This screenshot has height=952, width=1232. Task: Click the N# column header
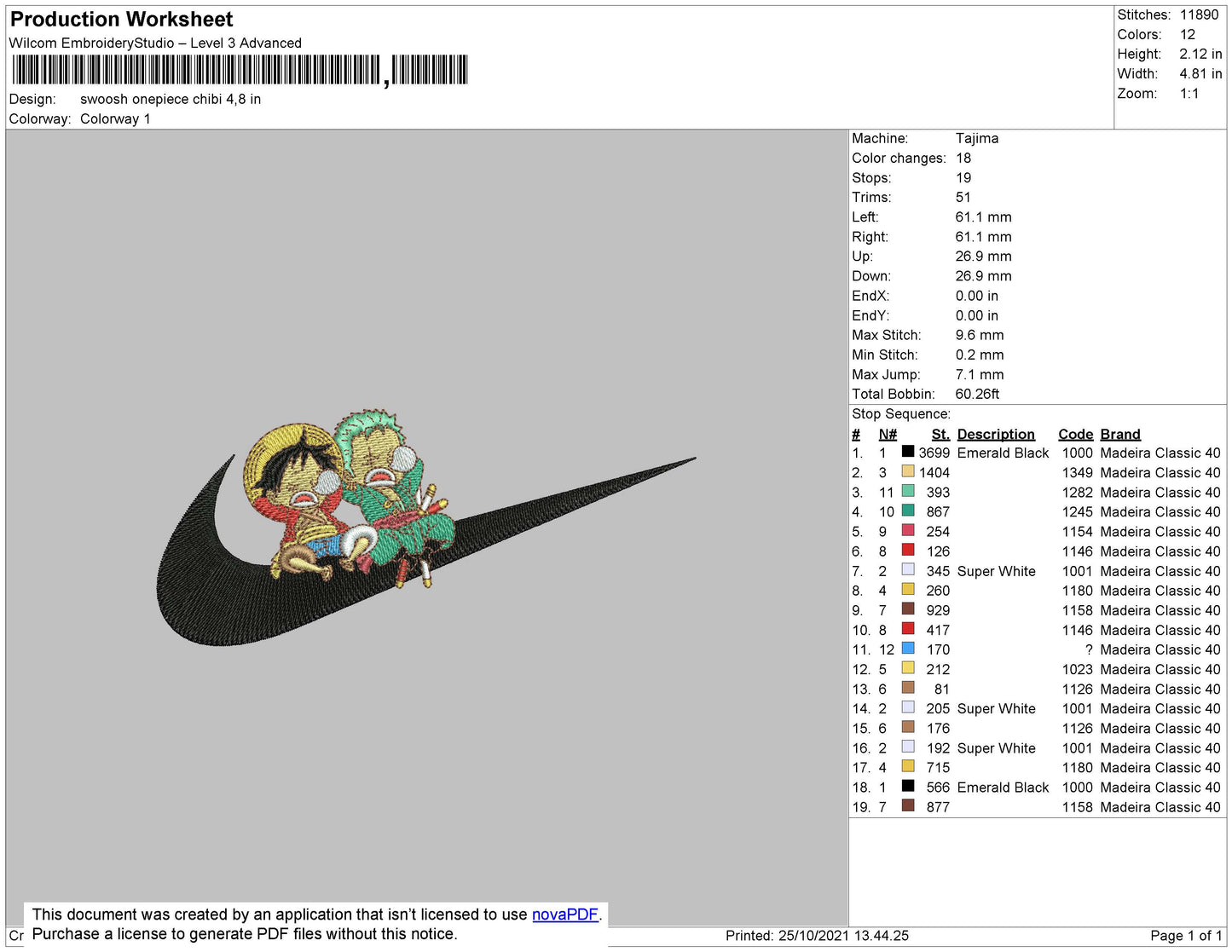(x=888, y=434)
